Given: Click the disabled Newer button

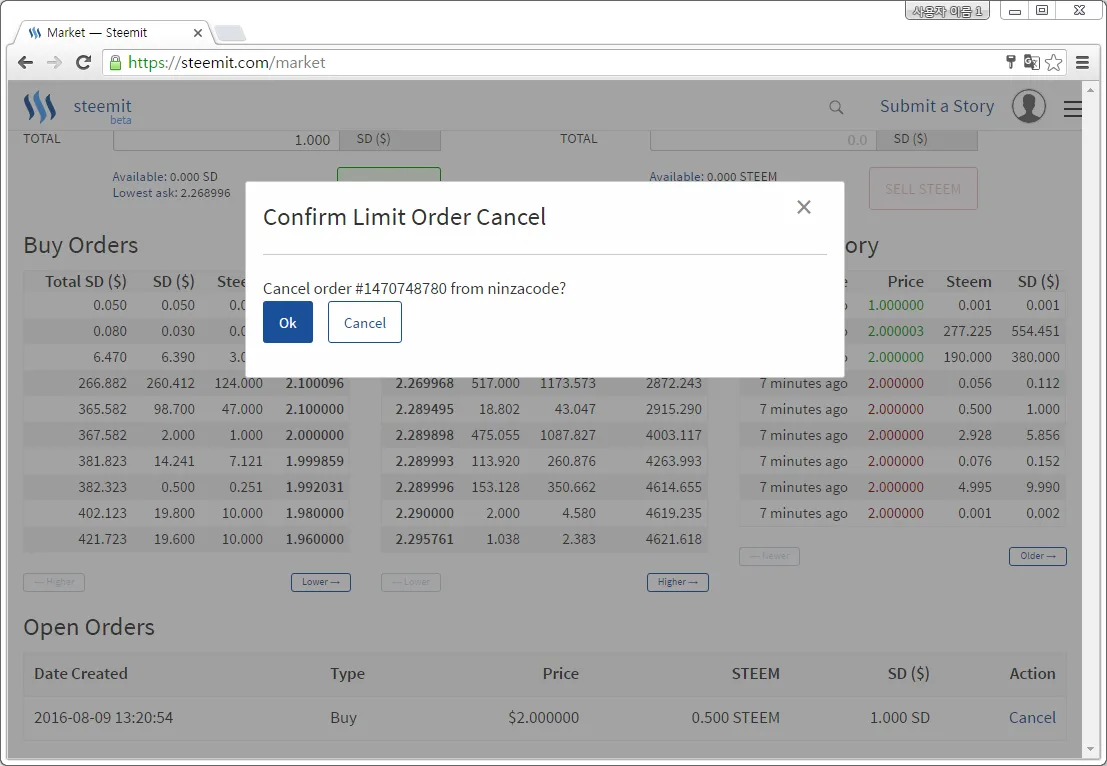Looking at the screenshot, I should pos(770,556).
